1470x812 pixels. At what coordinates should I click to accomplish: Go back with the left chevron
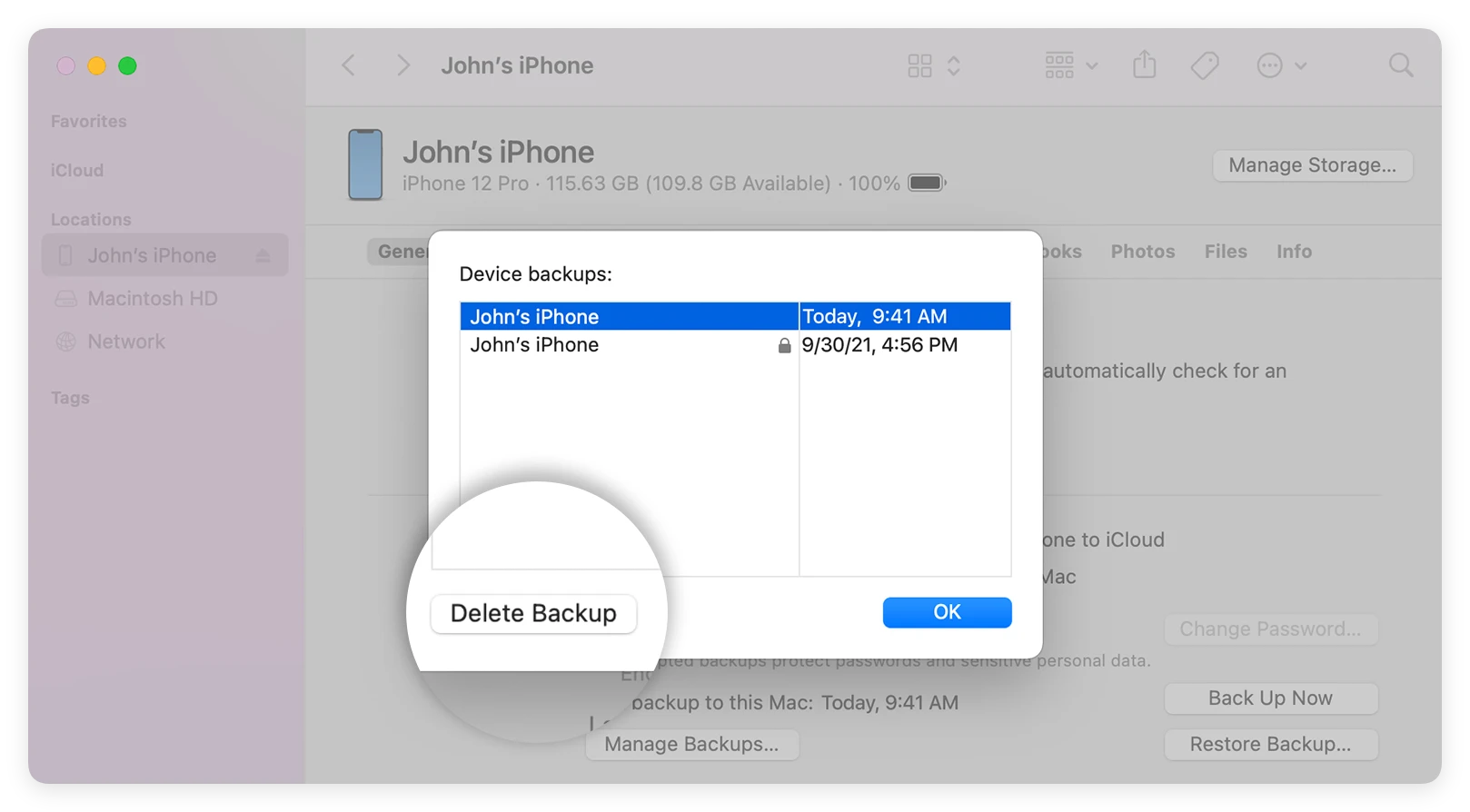click(x=348, y=65)
